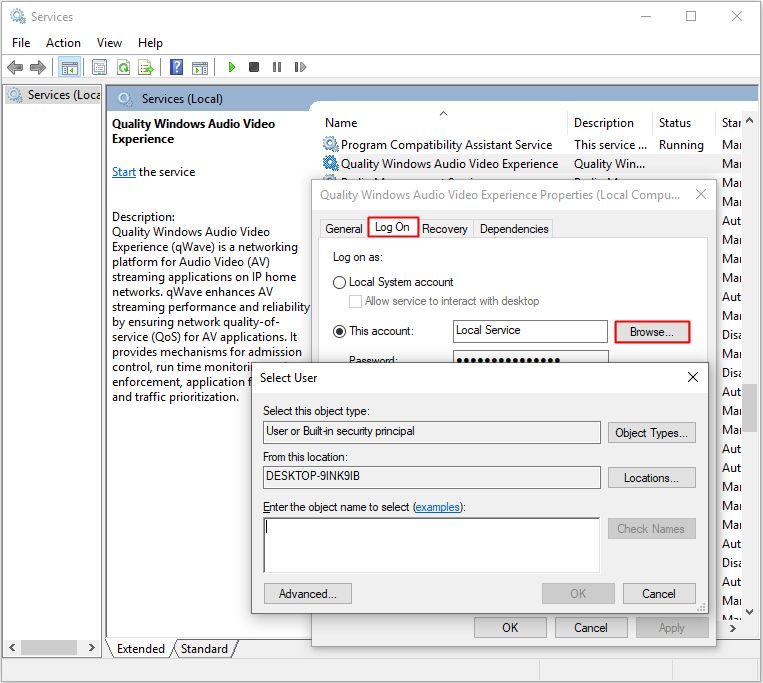Click the Forward arrow toolbar icon
Viewport: 763px width, 683px height.
[37, 67]
